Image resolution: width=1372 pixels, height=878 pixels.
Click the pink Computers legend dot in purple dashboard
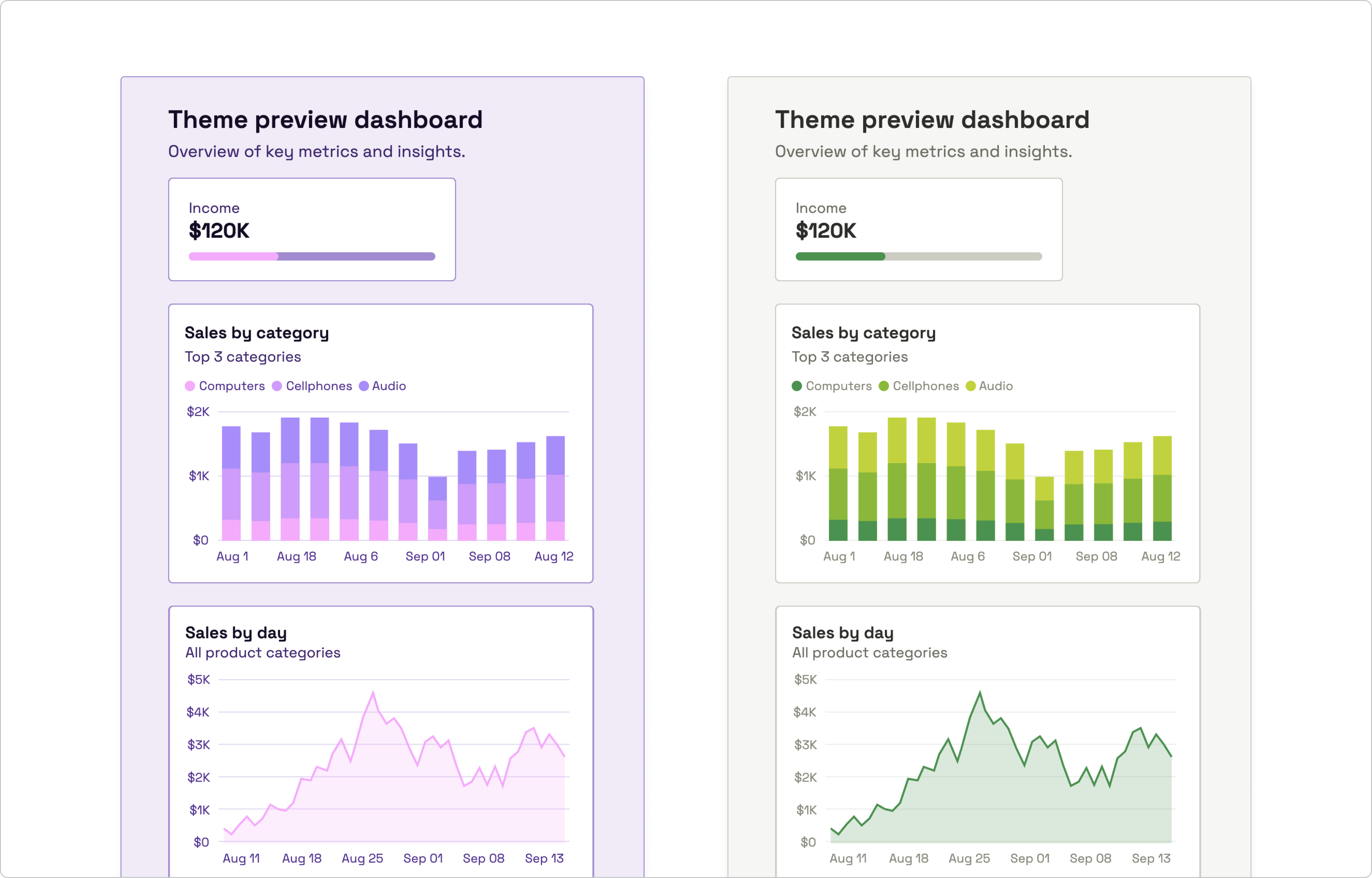190,386
